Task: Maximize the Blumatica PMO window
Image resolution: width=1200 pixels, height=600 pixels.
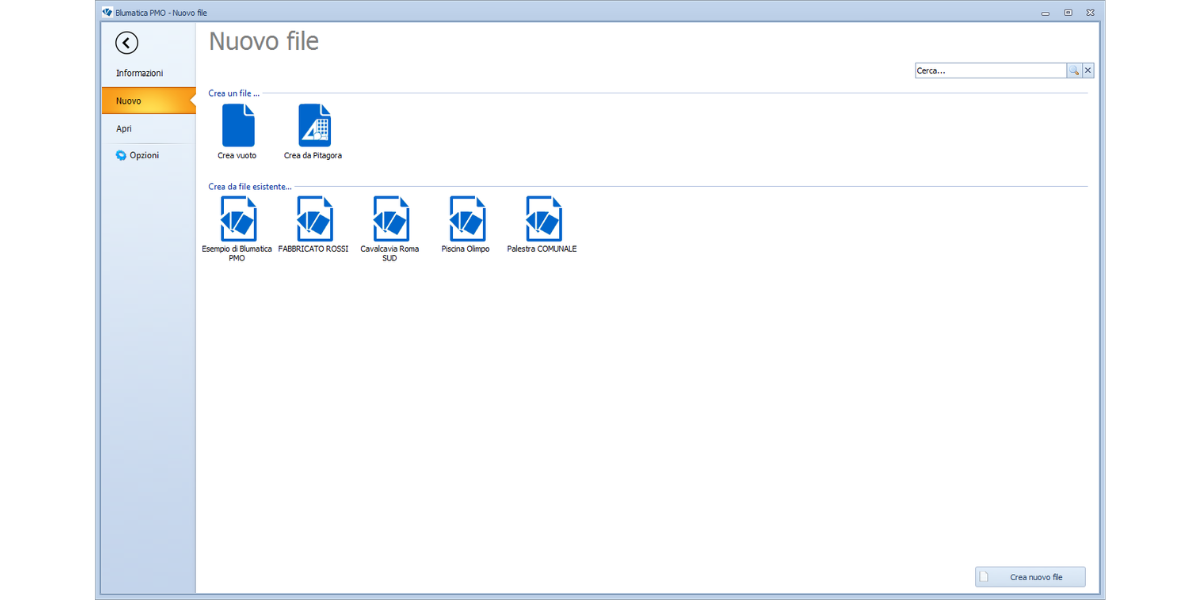Action: tap(1068, 12)
